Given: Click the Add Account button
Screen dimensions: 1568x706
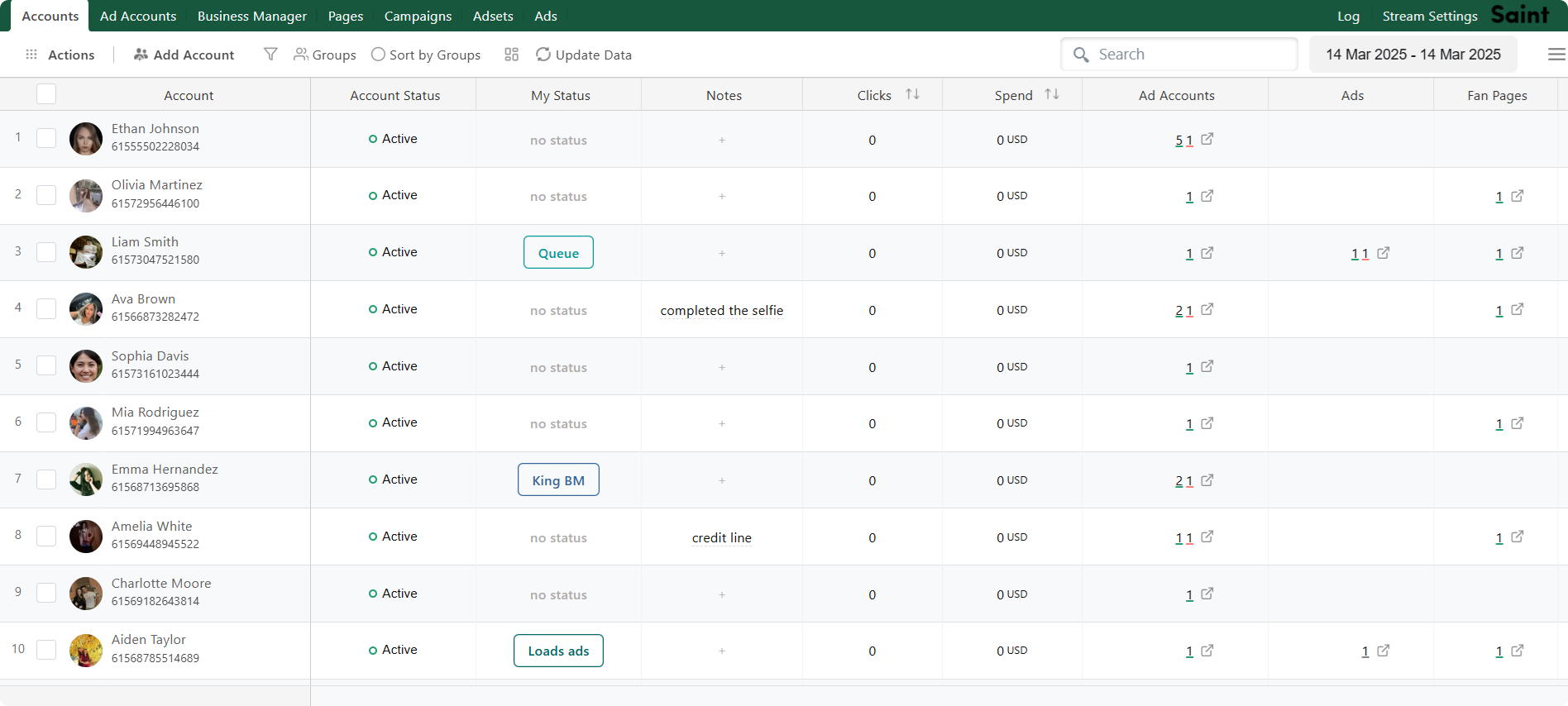Looking at the screenshot, I should coord(184,55).
